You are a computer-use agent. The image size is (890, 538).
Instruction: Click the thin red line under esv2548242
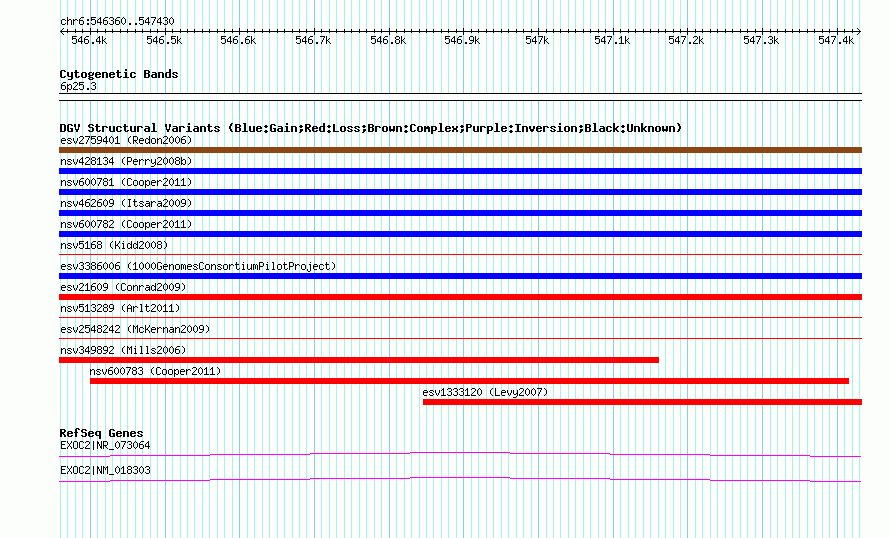(460, 338)
